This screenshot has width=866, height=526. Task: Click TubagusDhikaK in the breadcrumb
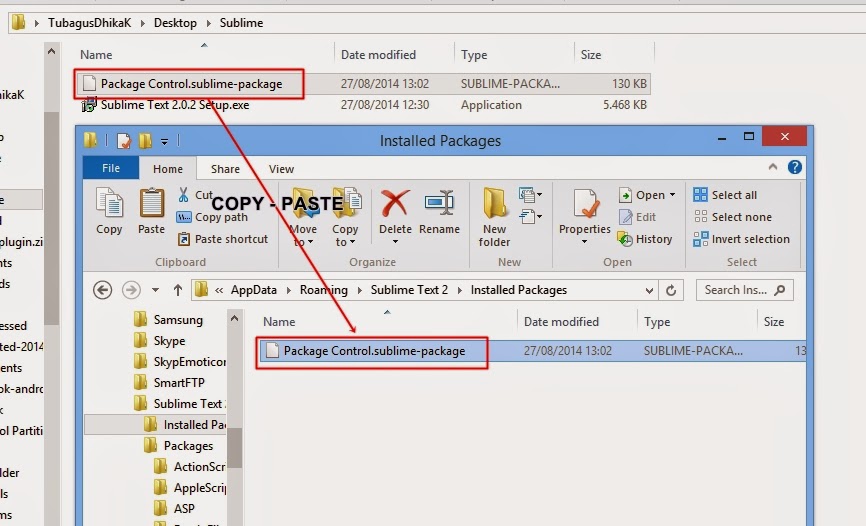(89, 23)
